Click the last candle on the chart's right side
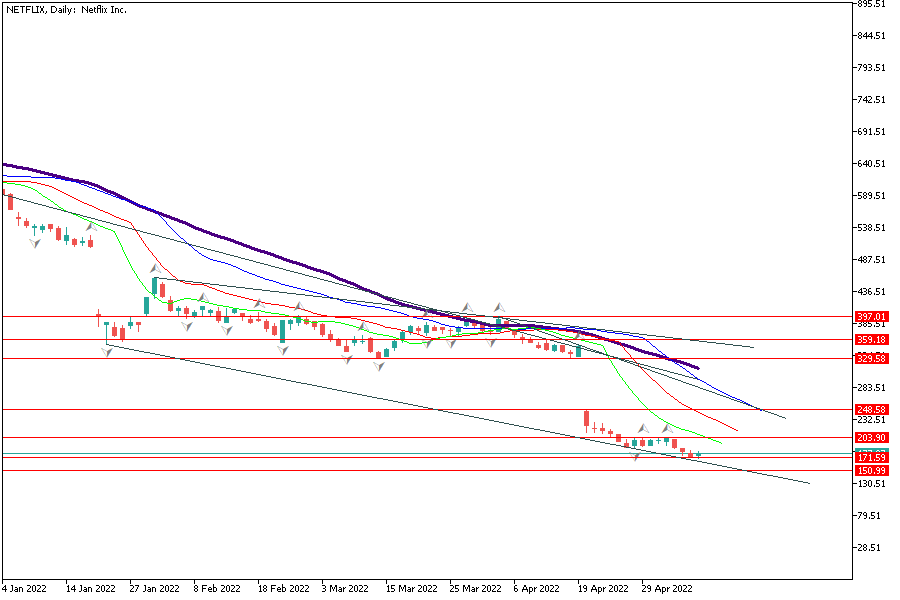 click(699, 454)
